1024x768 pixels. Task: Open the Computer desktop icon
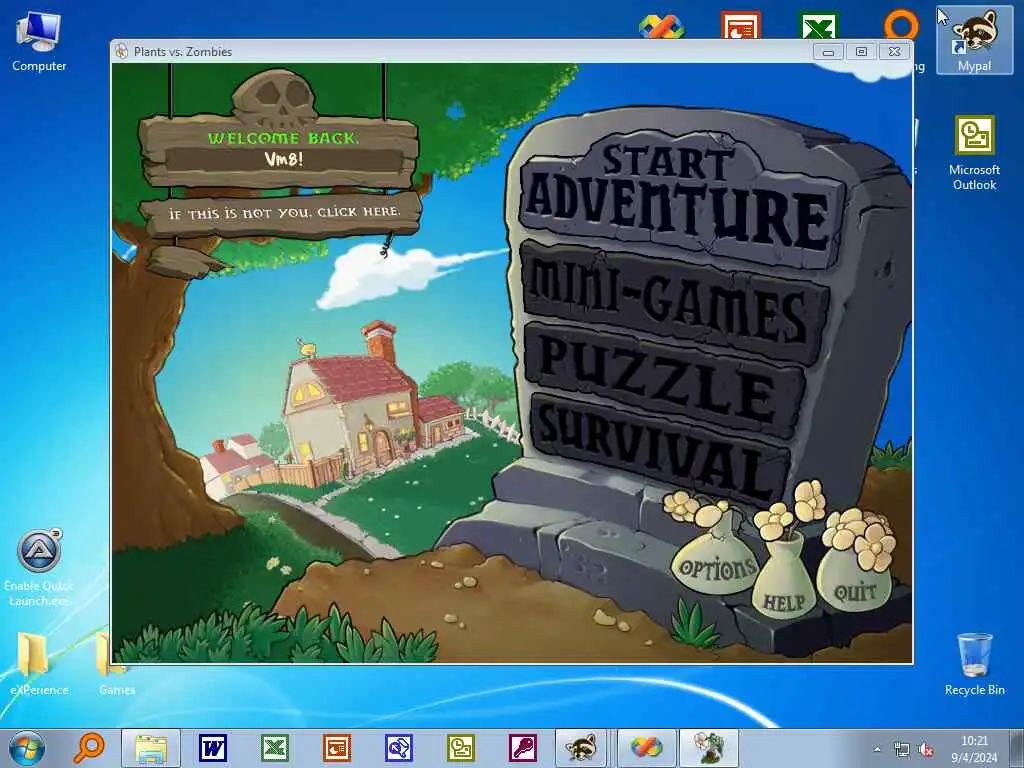(39, 42)
